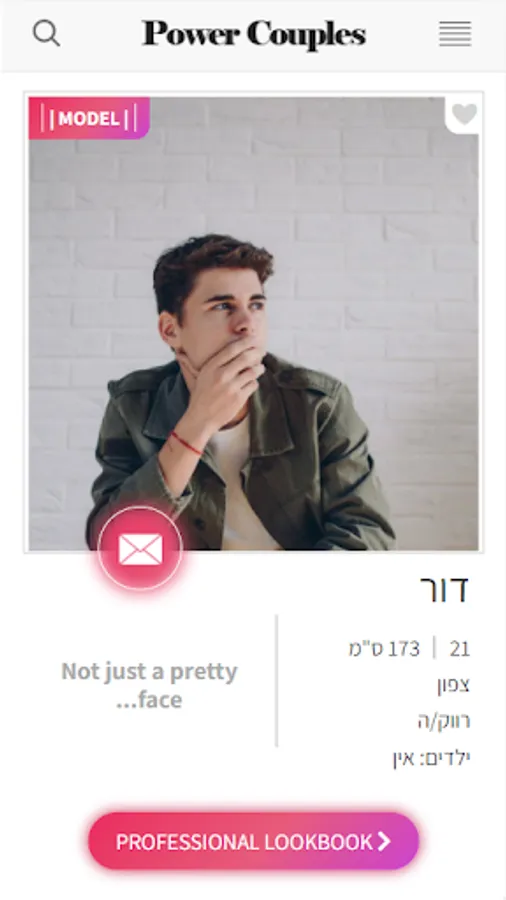Screen dimensions: 506x900
Task: Click the relationship status רווק/ה
Action: click(444, 721)
